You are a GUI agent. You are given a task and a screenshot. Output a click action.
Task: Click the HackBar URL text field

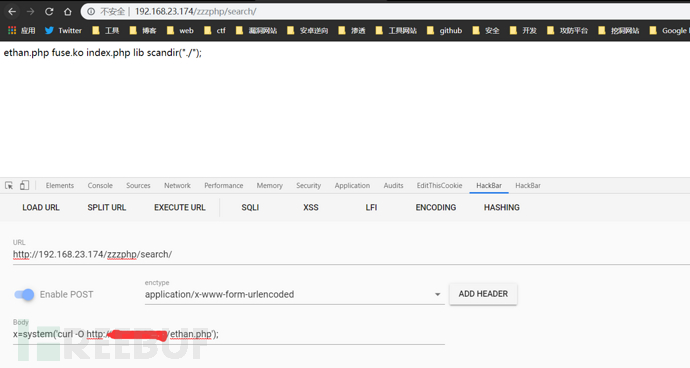click(x=351, y=254)
